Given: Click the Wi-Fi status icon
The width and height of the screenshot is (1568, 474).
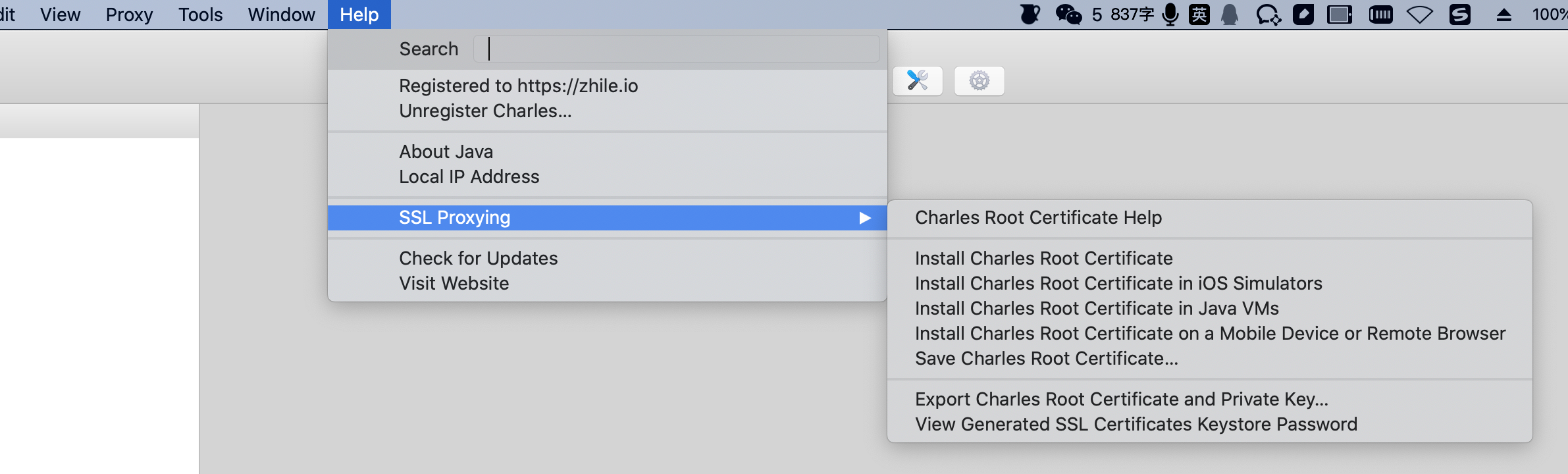Looking at the screenshot, I should click(x=1419, y=14).
